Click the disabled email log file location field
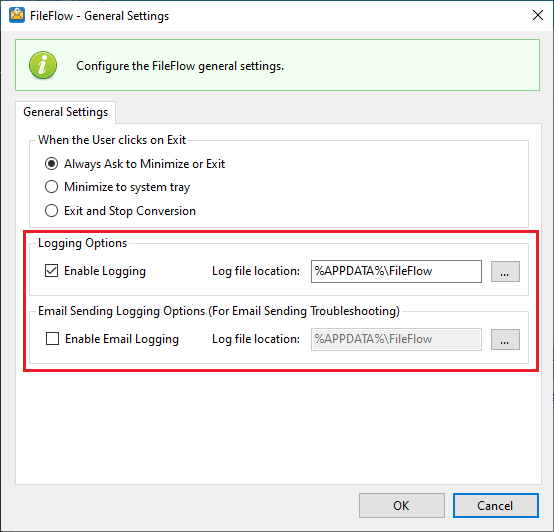The width and height of the screenshot is (554, 532). click(396, 339)
